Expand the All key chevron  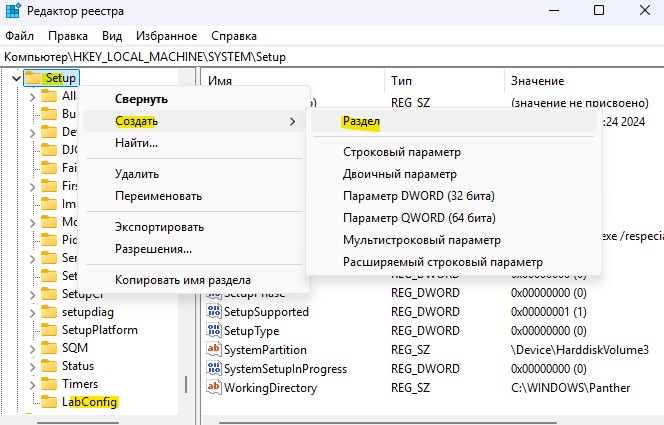point(32,97)
